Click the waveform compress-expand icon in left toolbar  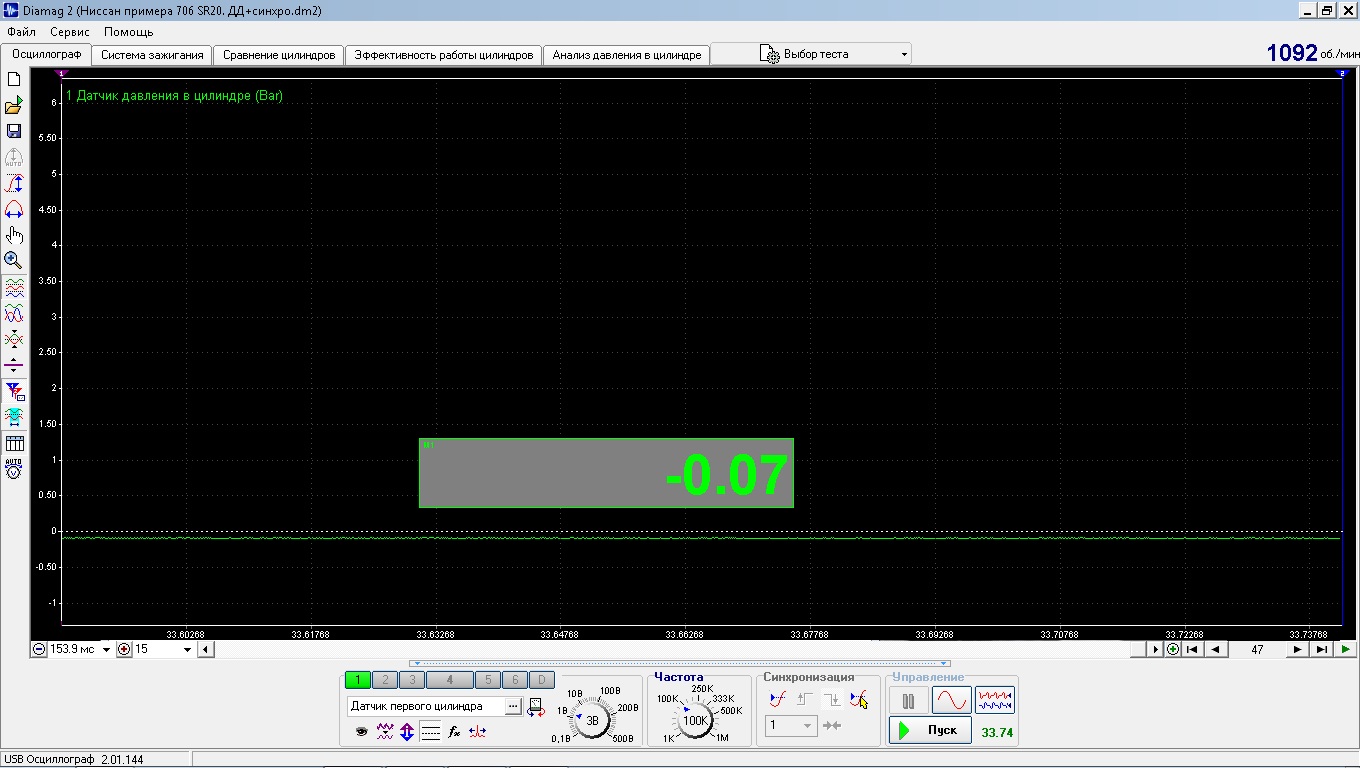[14, 340]
